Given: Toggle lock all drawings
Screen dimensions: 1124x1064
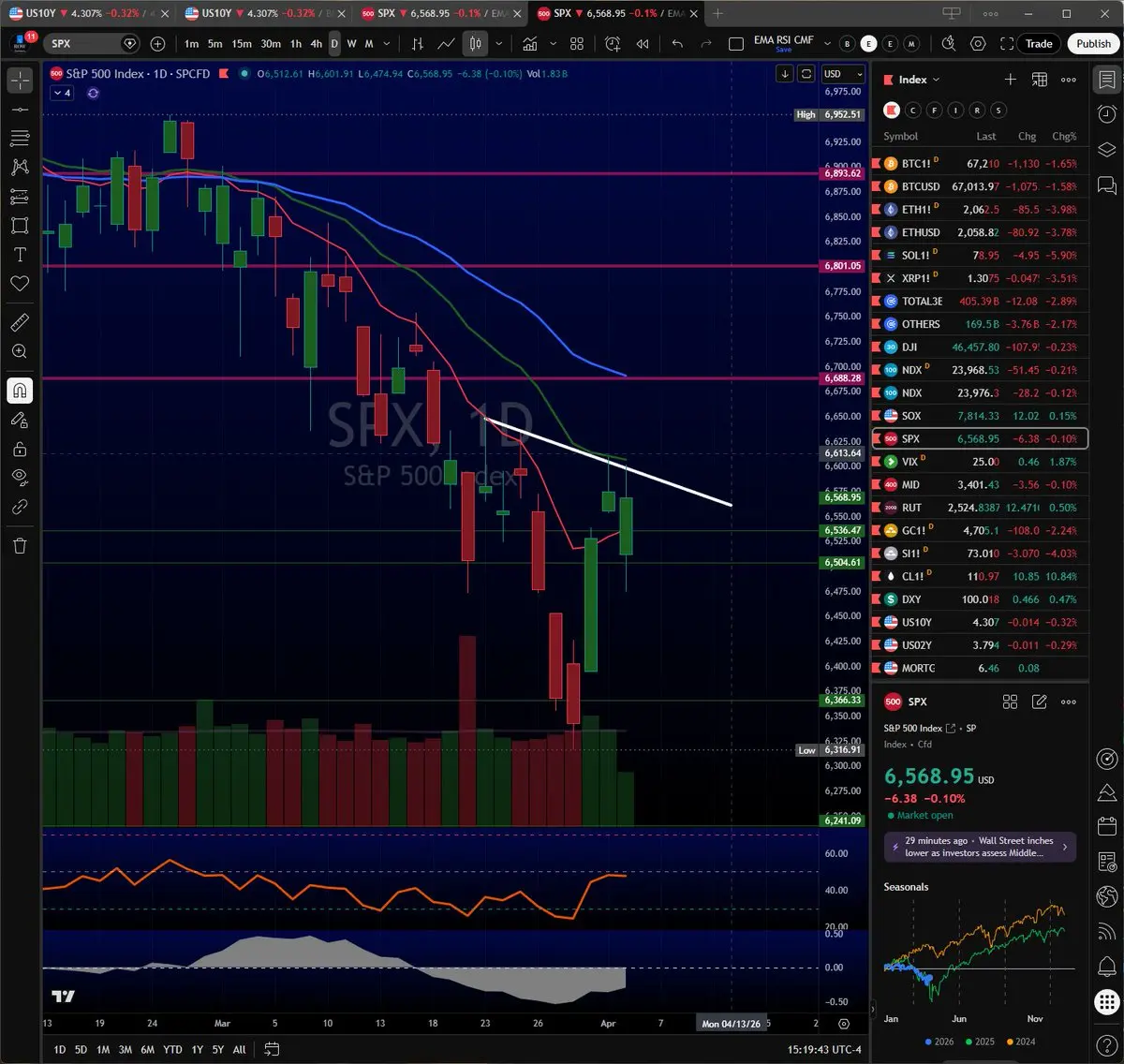Looking at the screenshot, I should click(x=20, y=449).
